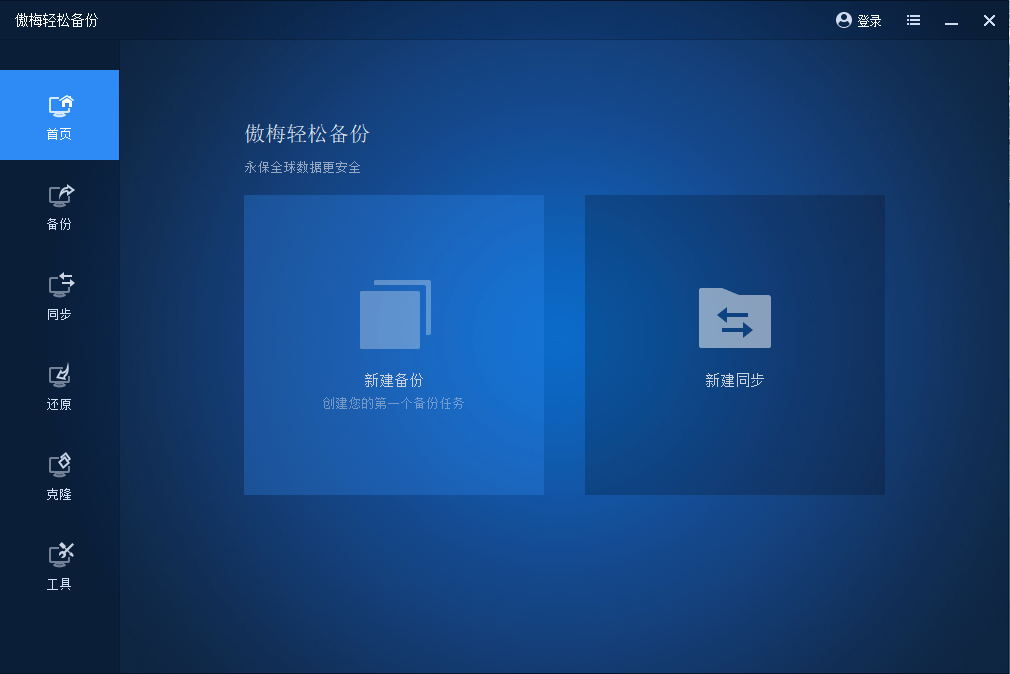Open the 首页 home sidebar tab
The image size is (1010, 674).
pyautogui.click(x=59, y=115)
